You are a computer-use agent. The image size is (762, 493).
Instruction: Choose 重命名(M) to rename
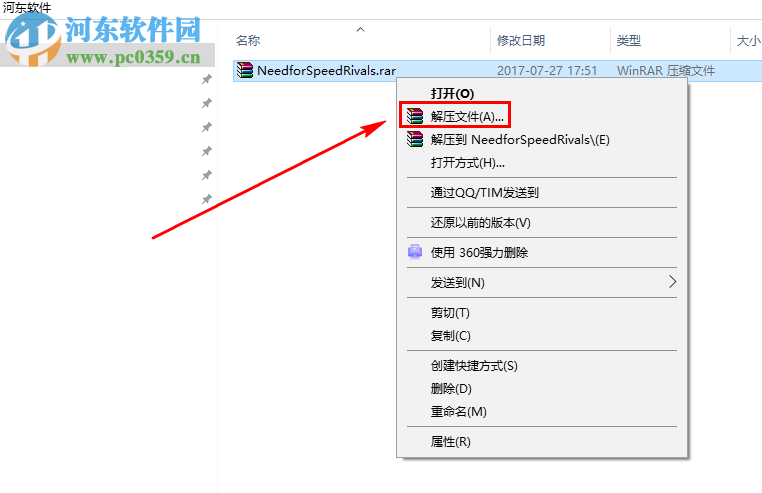pos(458,411)
